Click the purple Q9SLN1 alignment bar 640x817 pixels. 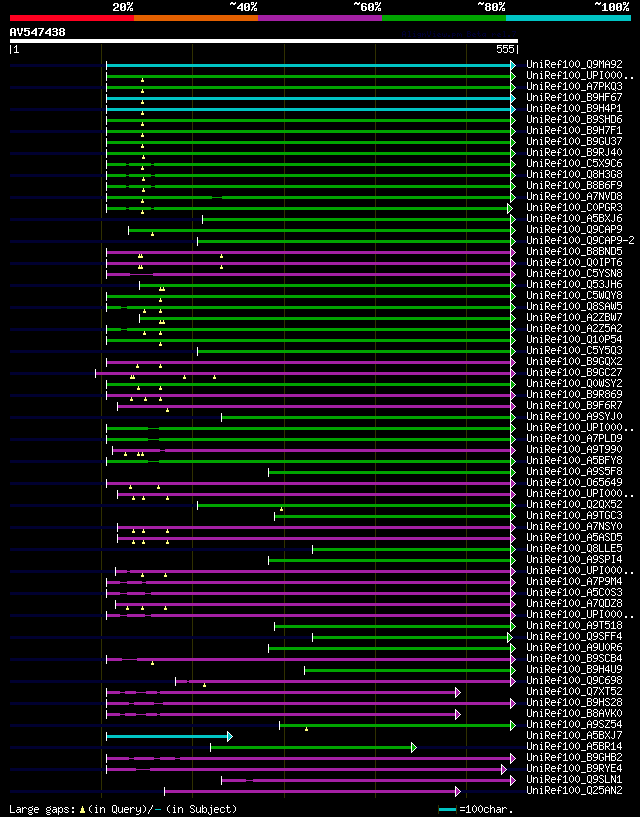[x=366, y=780]
